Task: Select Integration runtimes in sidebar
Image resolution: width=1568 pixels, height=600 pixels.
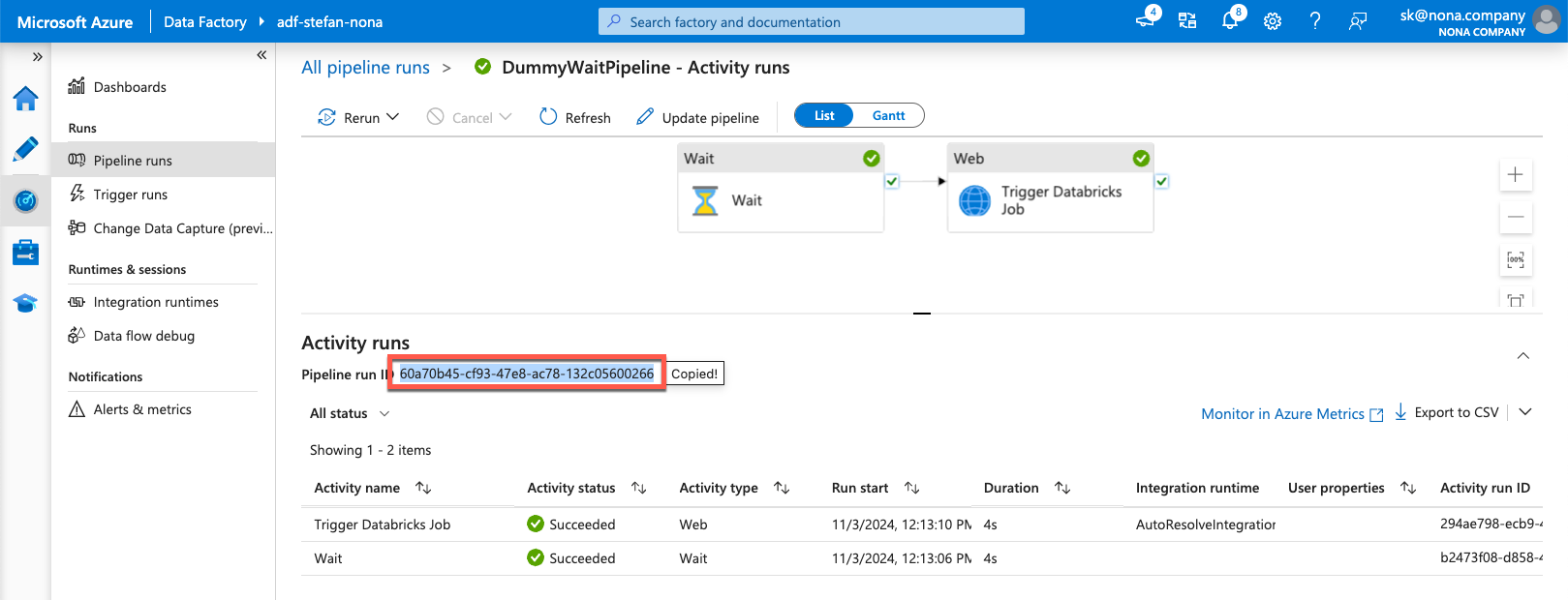Action: click(x=155, y=302)
